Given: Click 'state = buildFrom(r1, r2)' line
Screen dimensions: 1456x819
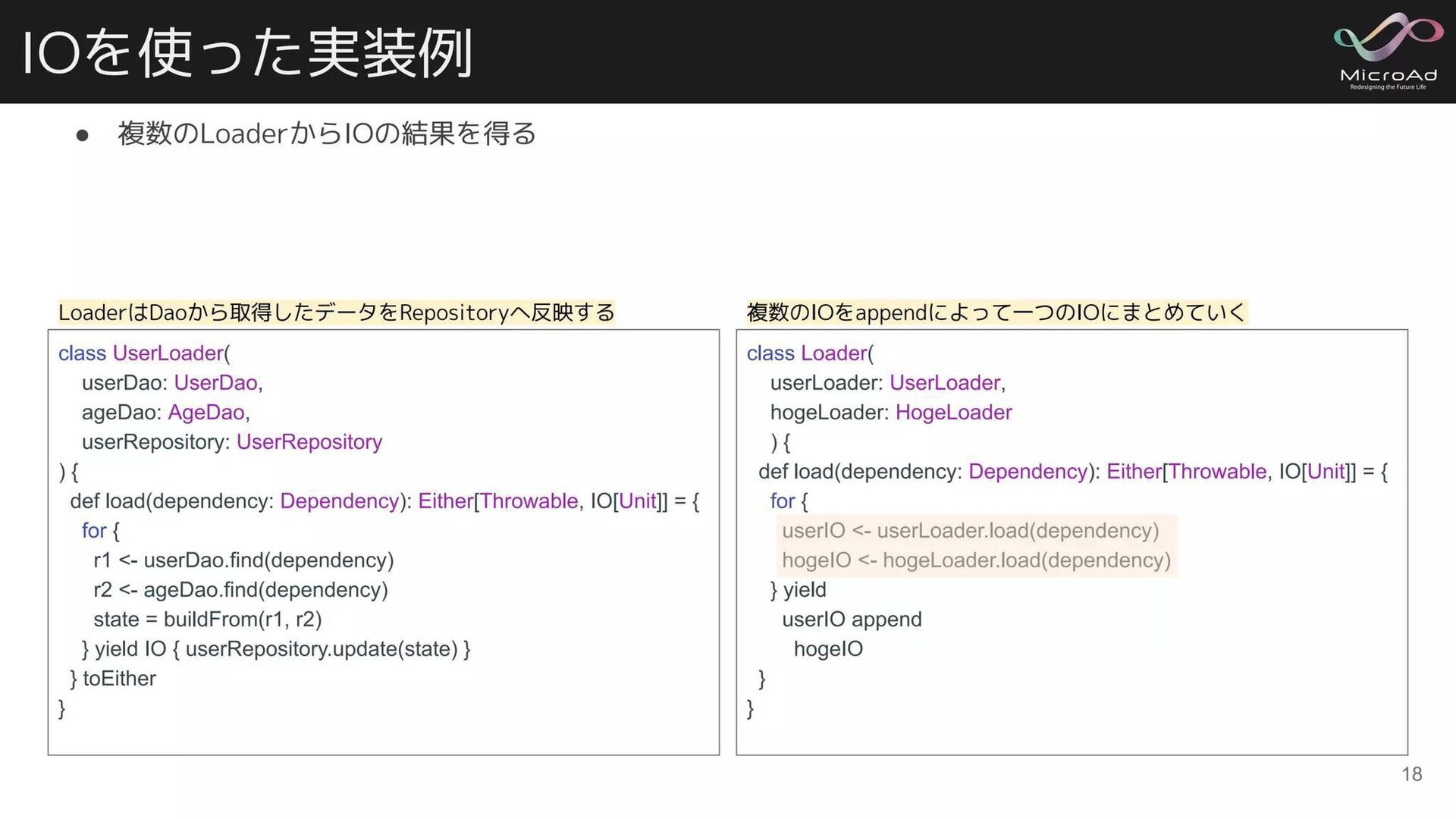Looking at the screenshot, I should pos(208,620).
